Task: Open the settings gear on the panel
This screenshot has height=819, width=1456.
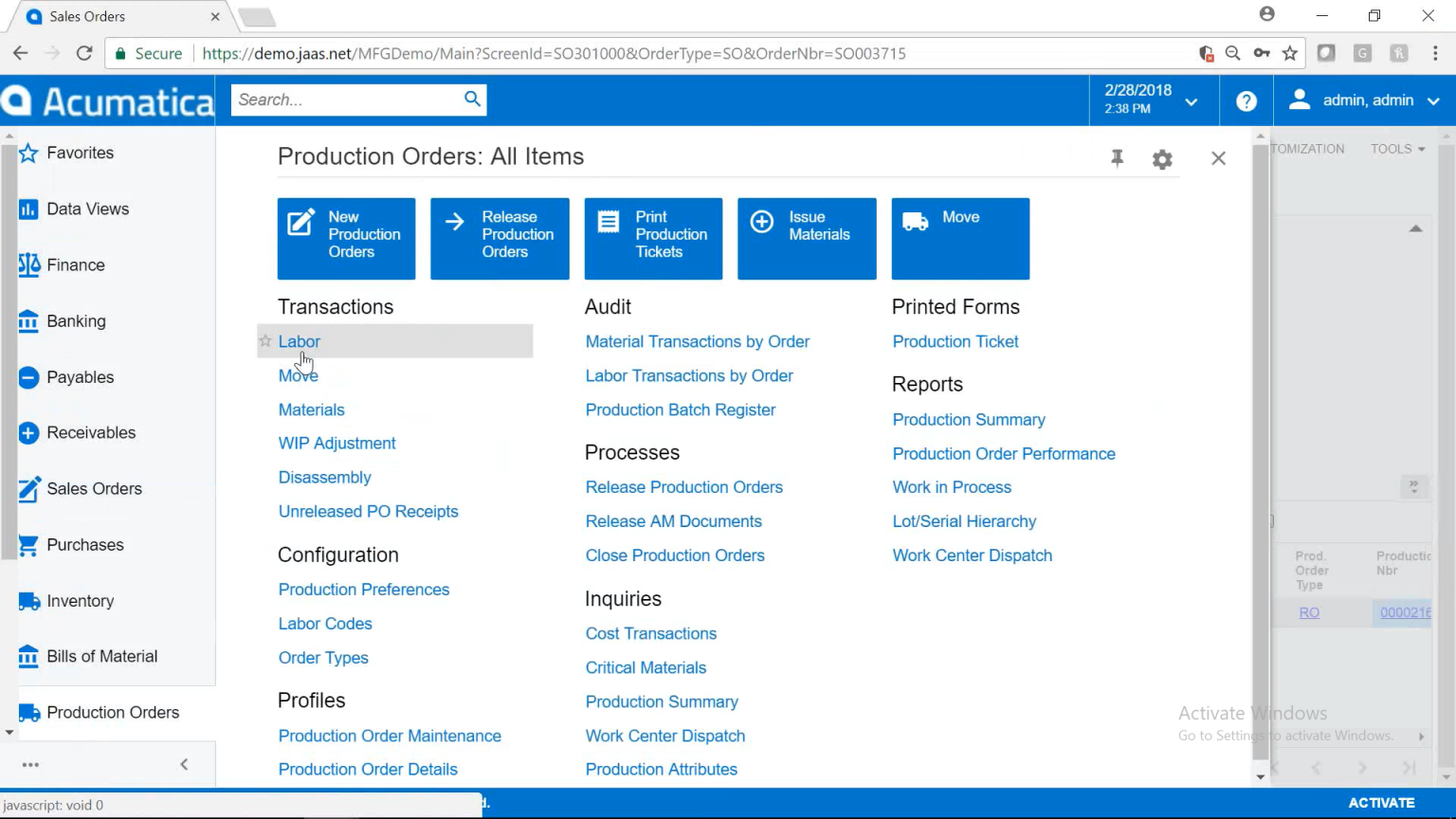Action: tap(1162, 158)
